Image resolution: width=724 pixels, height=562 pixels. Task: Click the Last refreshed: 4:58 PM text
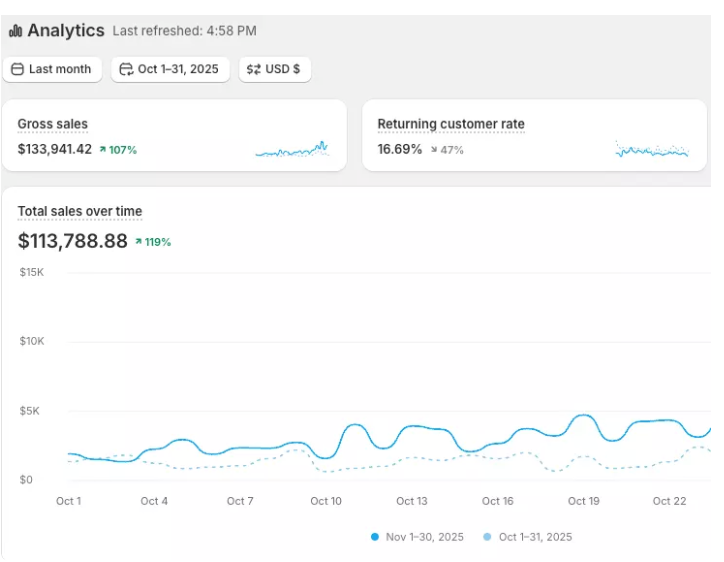coord(185,31)
